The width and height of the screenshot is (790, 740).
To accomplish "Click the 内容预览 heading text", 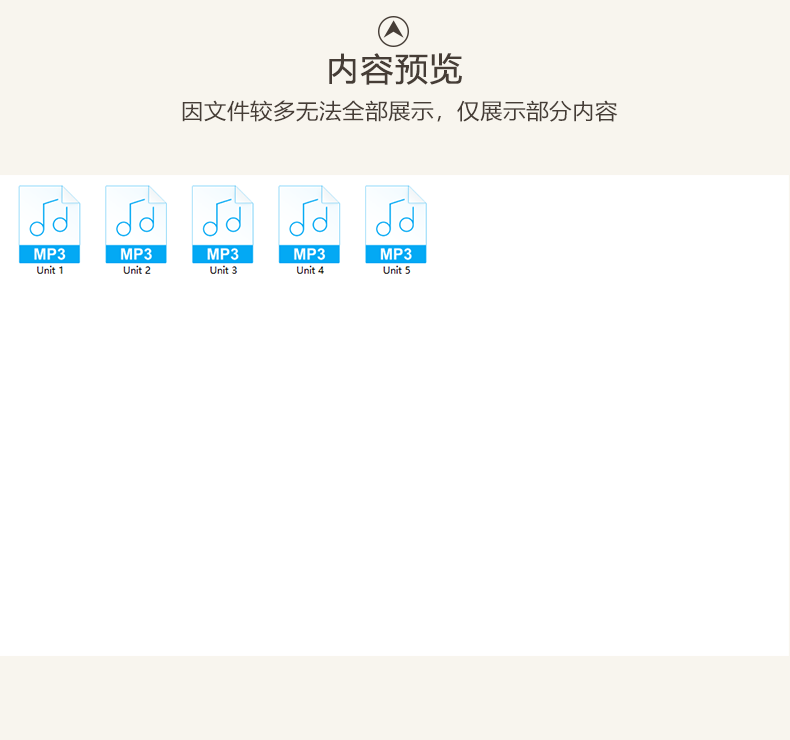I will 394,70.
